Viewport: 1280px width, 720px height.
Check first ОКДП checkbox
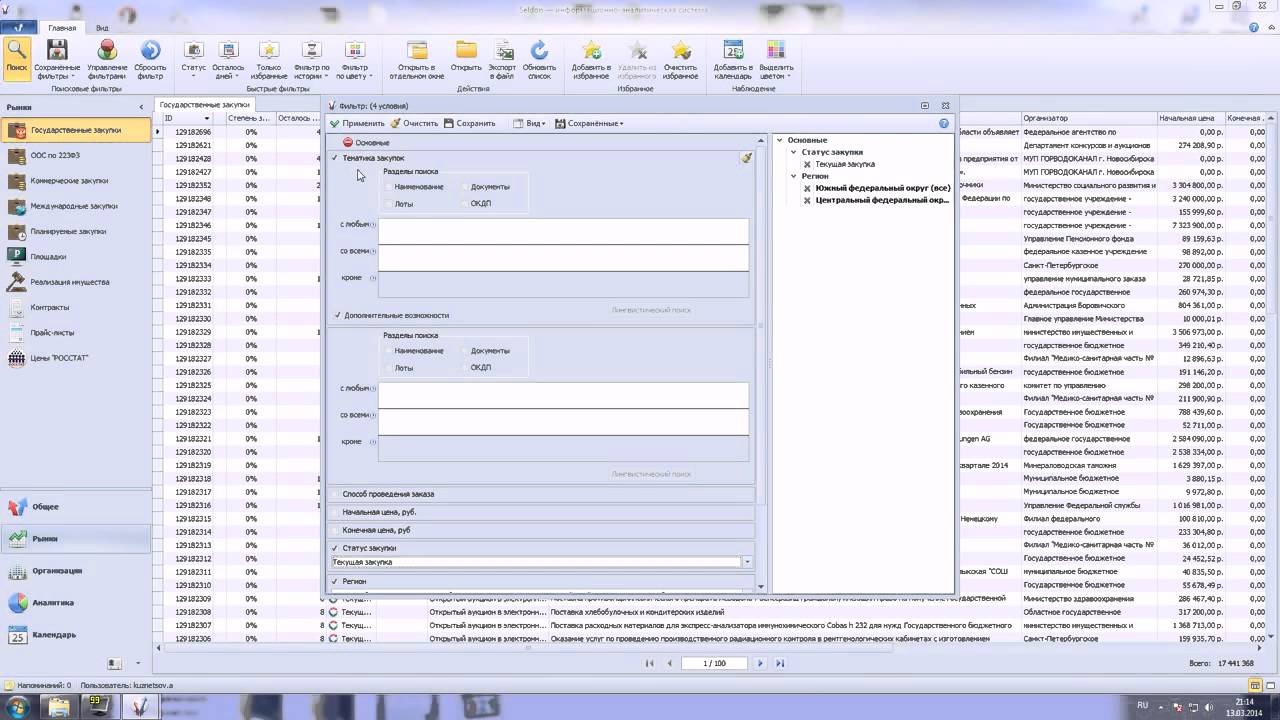coord(464,203)
